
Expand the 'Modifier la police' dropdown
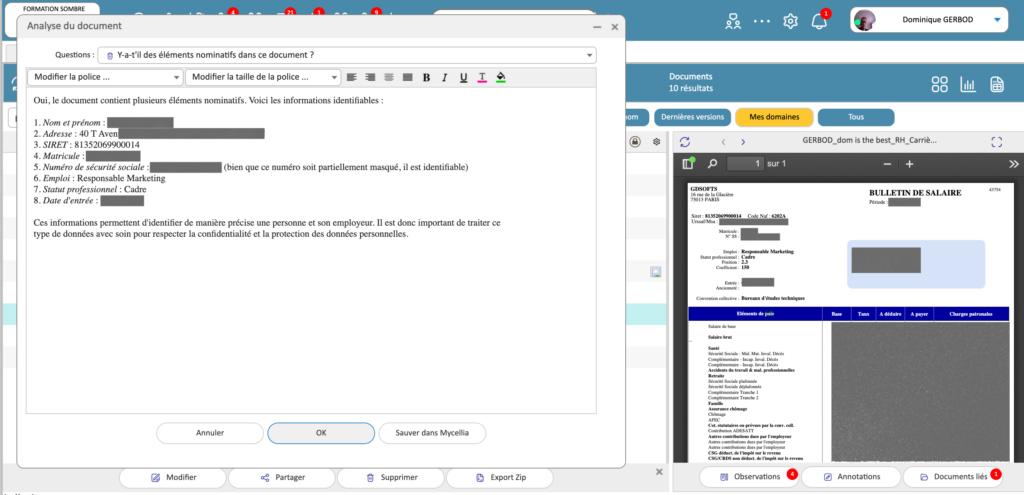click(105, 77)
